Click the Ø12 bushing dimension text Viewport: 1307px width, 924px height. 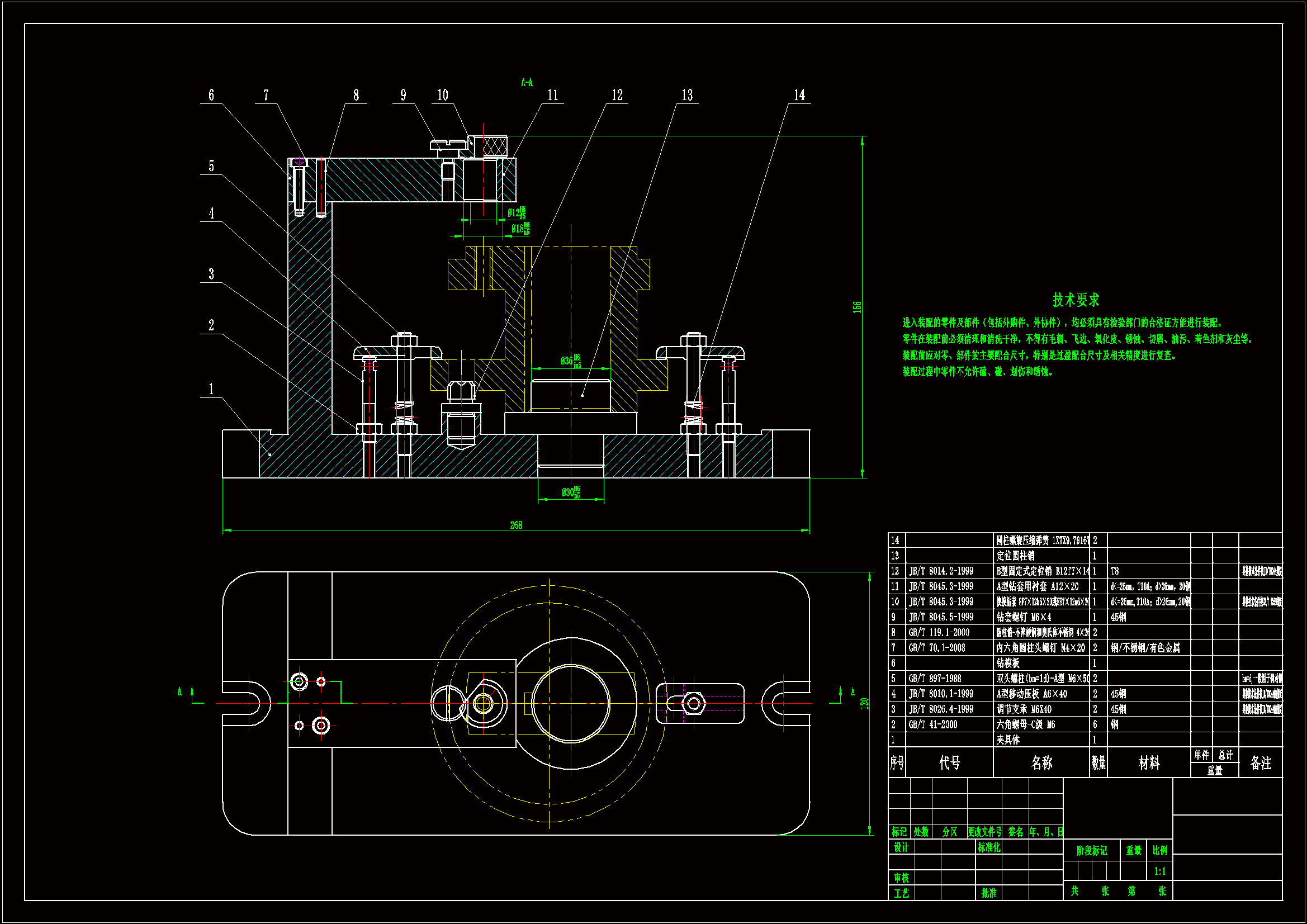(x=517, y=213)
